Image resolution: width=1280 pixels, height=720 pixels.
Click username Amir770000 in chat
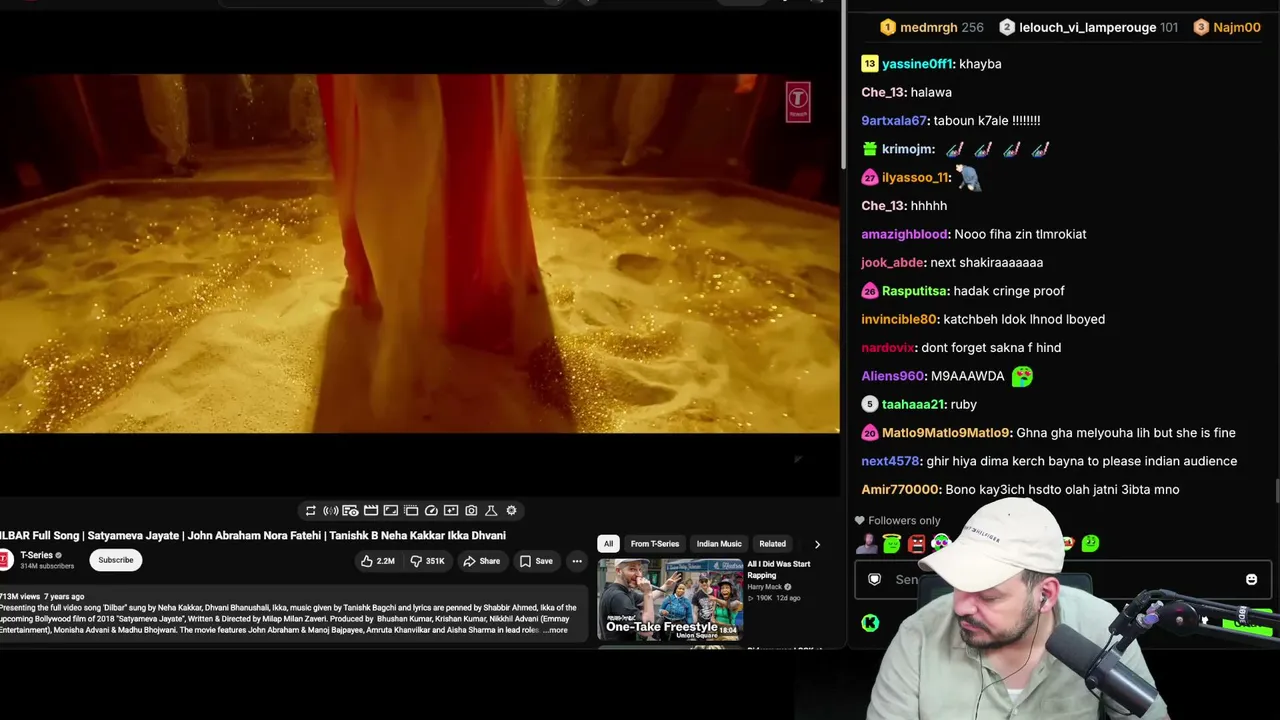click(900, 490)
